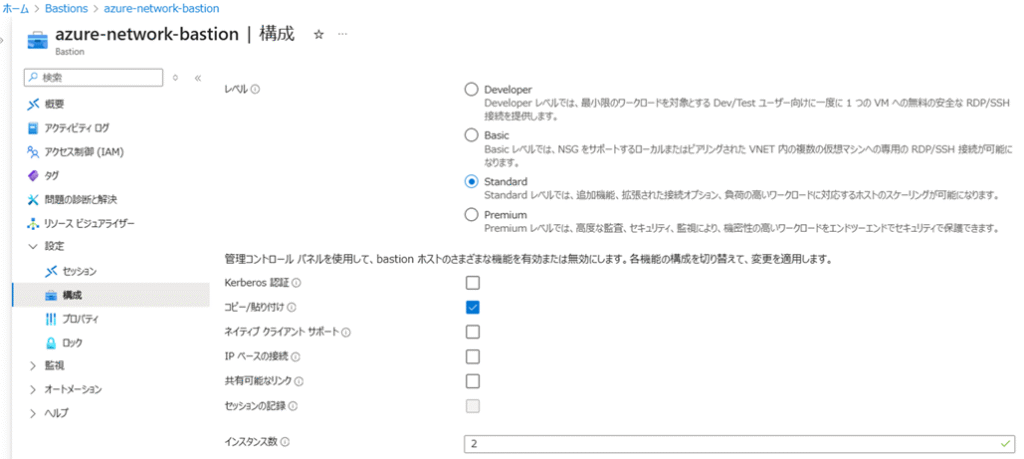Enable the Kerberos 認証 checkbox

point(473,283)
